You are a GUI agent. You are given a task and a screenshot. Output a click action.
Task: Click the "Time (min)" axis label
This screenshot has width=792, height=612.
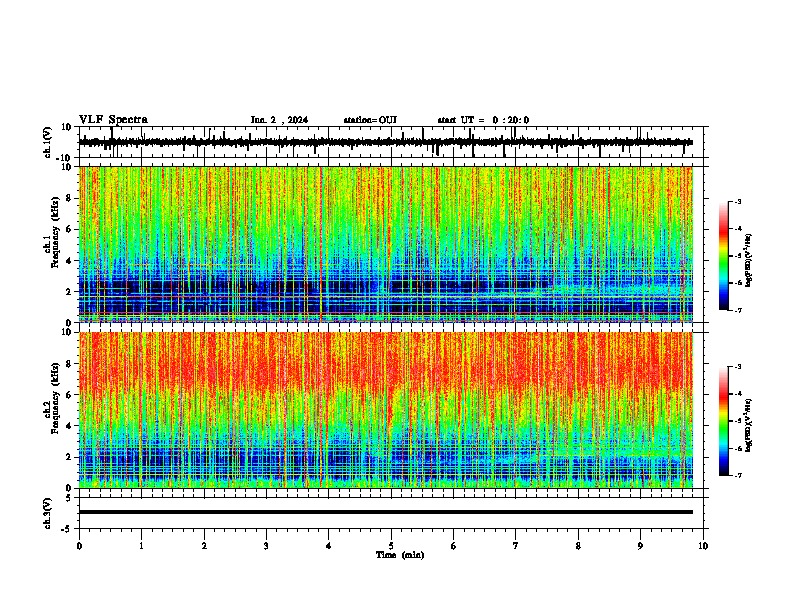click(x=400, y=555)
